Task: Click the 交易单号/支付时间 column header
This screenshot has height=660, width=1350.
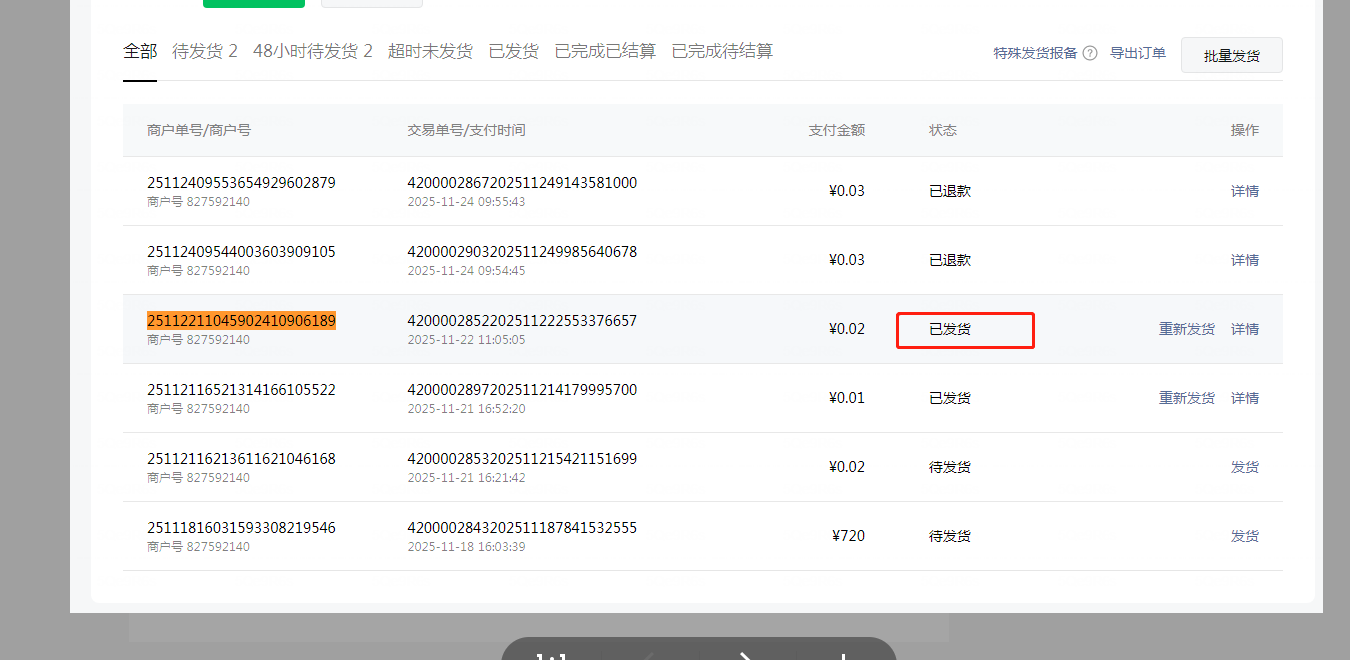Action: click(x=466, y=130)
